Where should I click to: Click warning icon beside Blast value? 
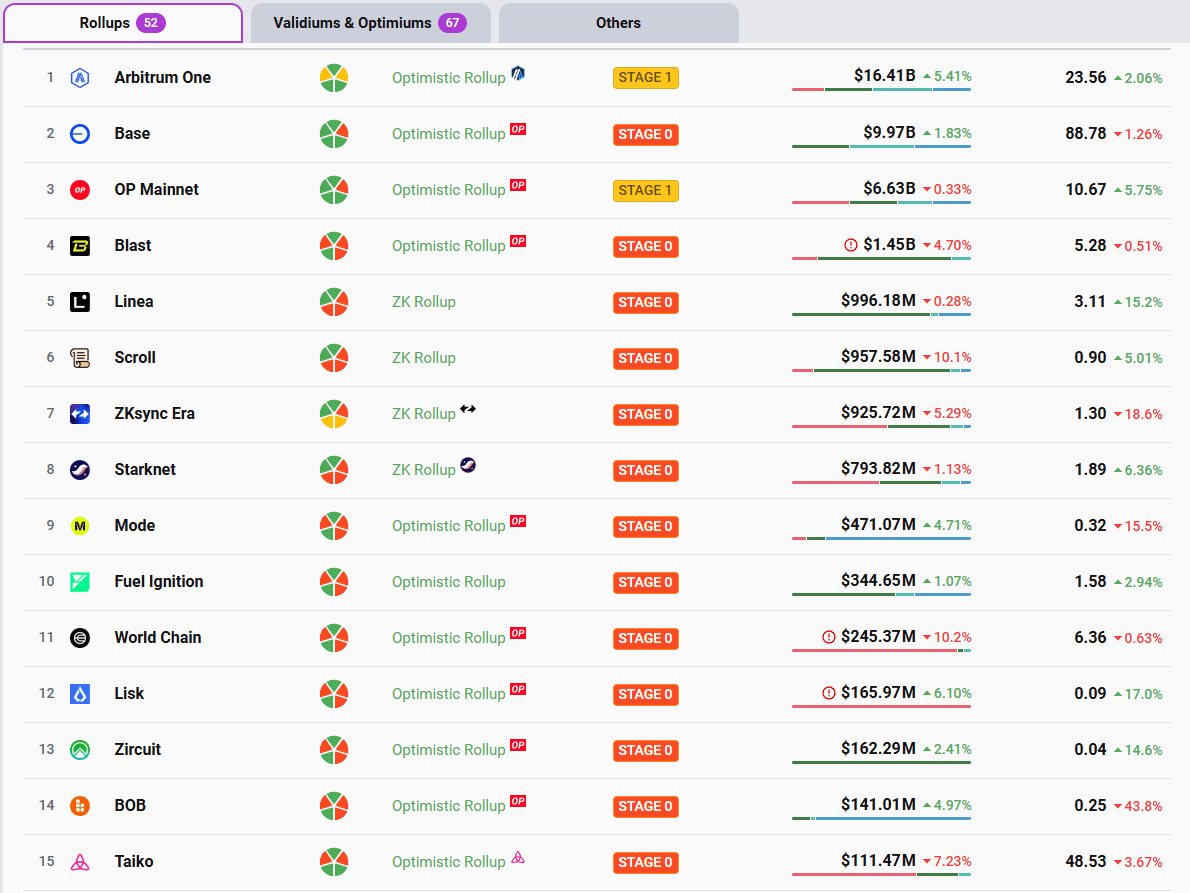pos(851,245)
